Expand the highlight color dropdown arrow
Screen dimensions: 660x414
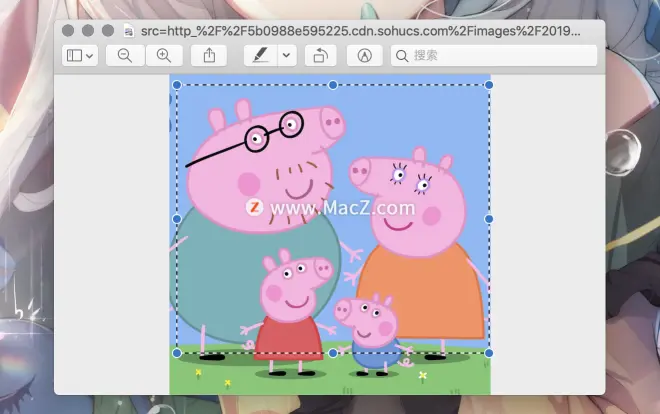coord(287,56)
